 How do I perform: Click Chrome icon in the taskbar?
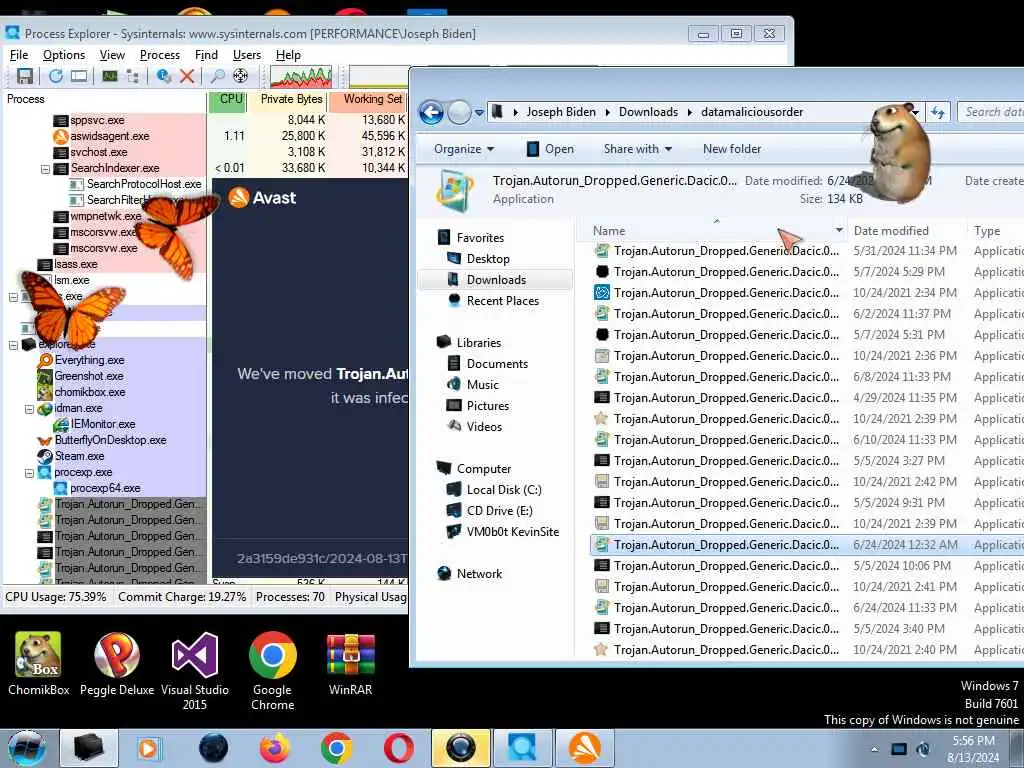(336, 748)
